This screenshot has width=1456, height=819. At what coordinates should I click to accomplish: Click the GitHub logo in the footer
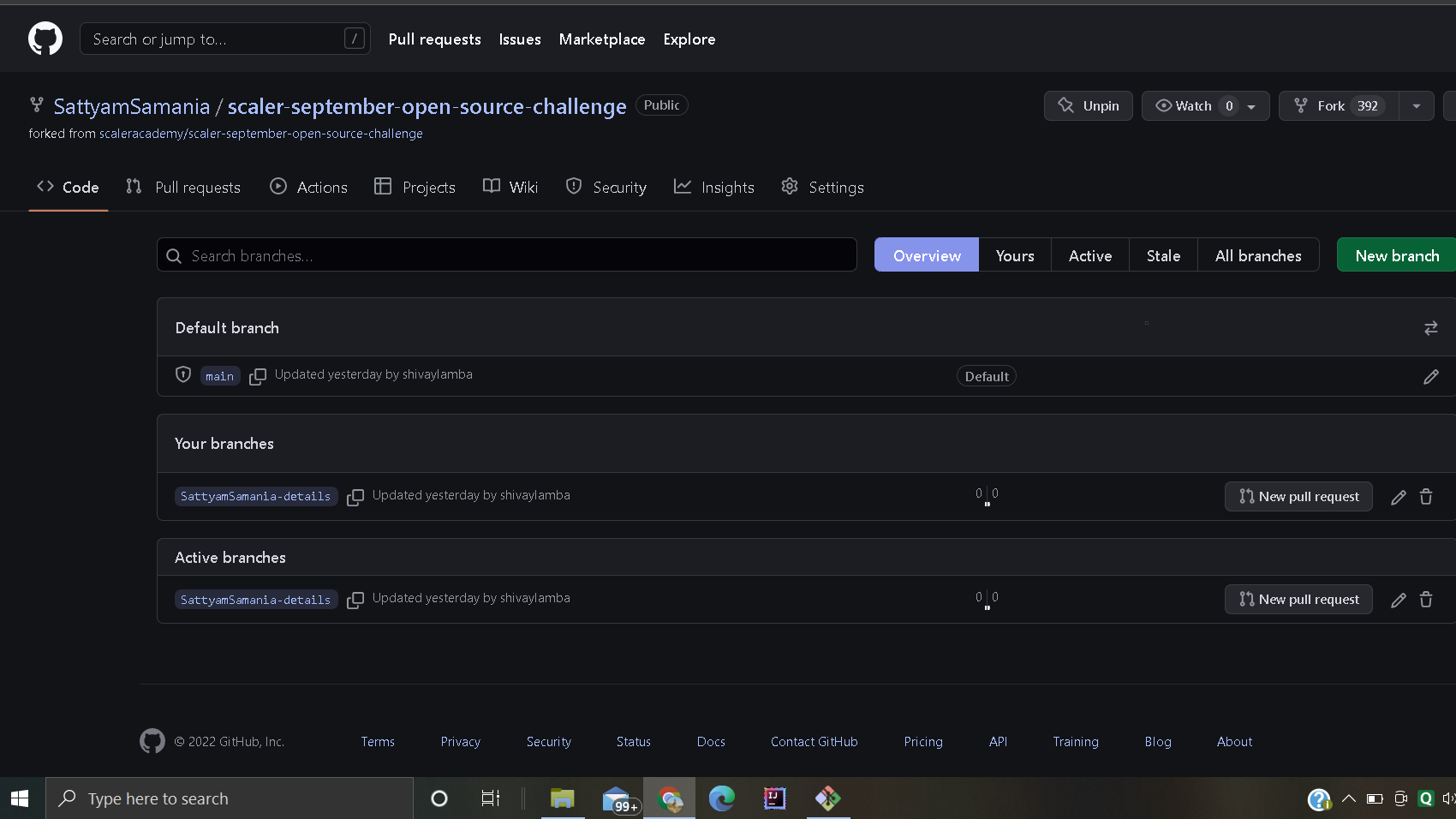[x=152, y=741]
